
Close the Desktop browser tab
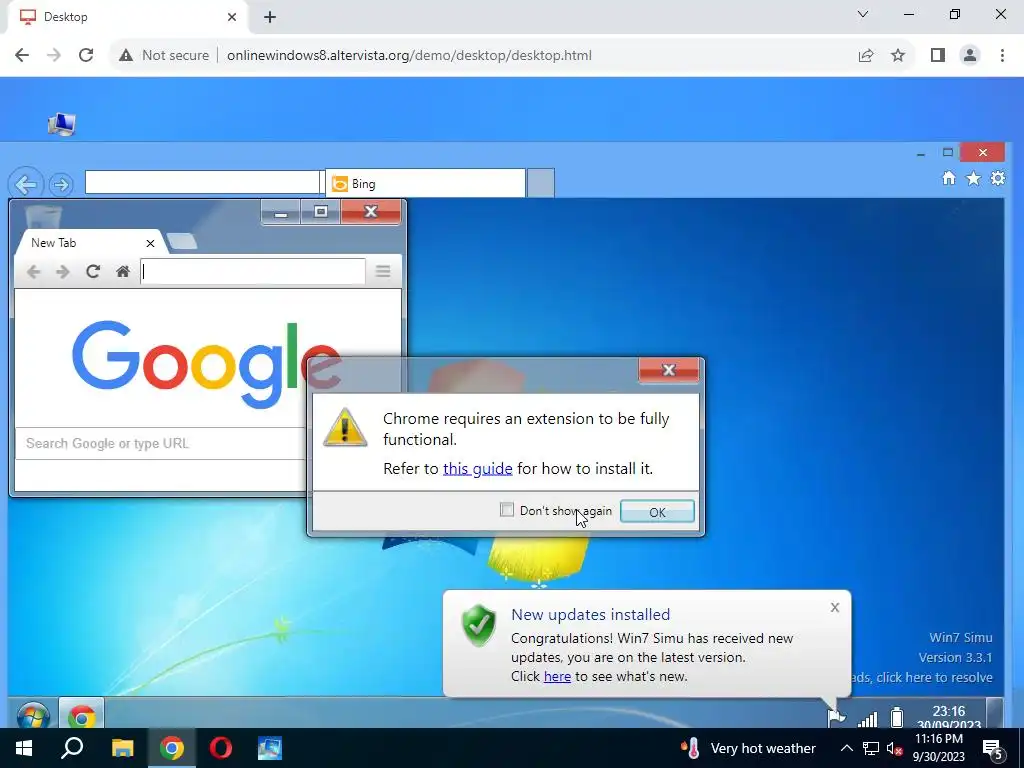tap(232, 17)
